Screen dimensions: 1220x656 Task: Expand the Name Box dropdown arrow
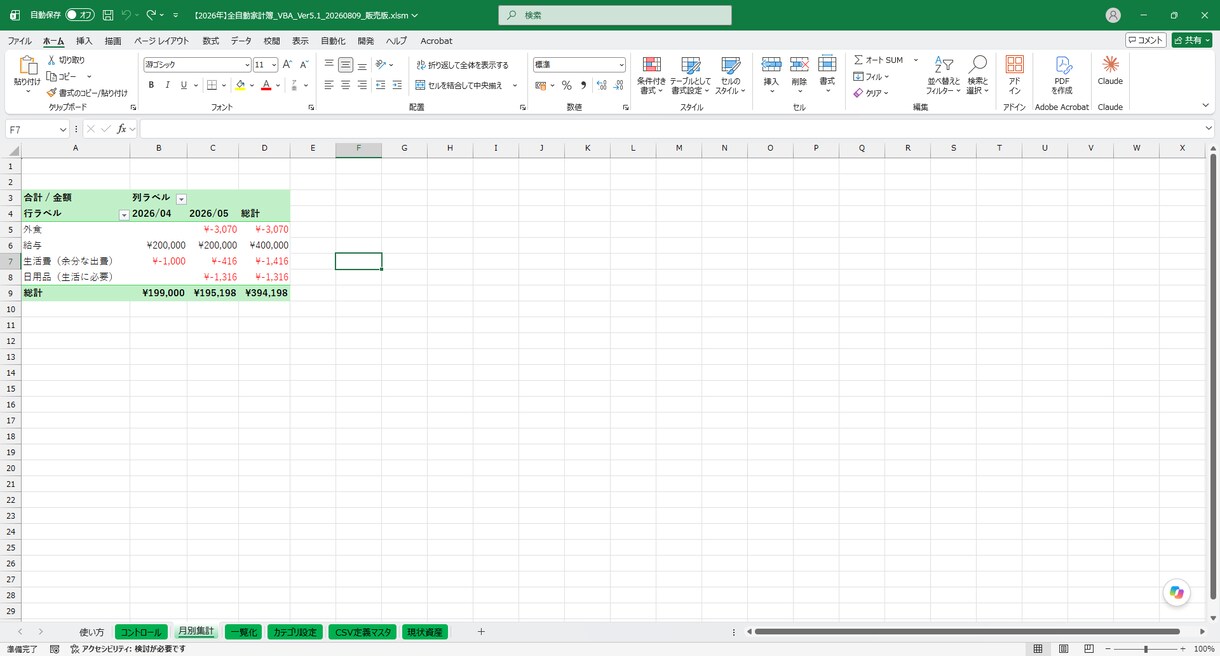pyautogui.click(x=63, y=129)
